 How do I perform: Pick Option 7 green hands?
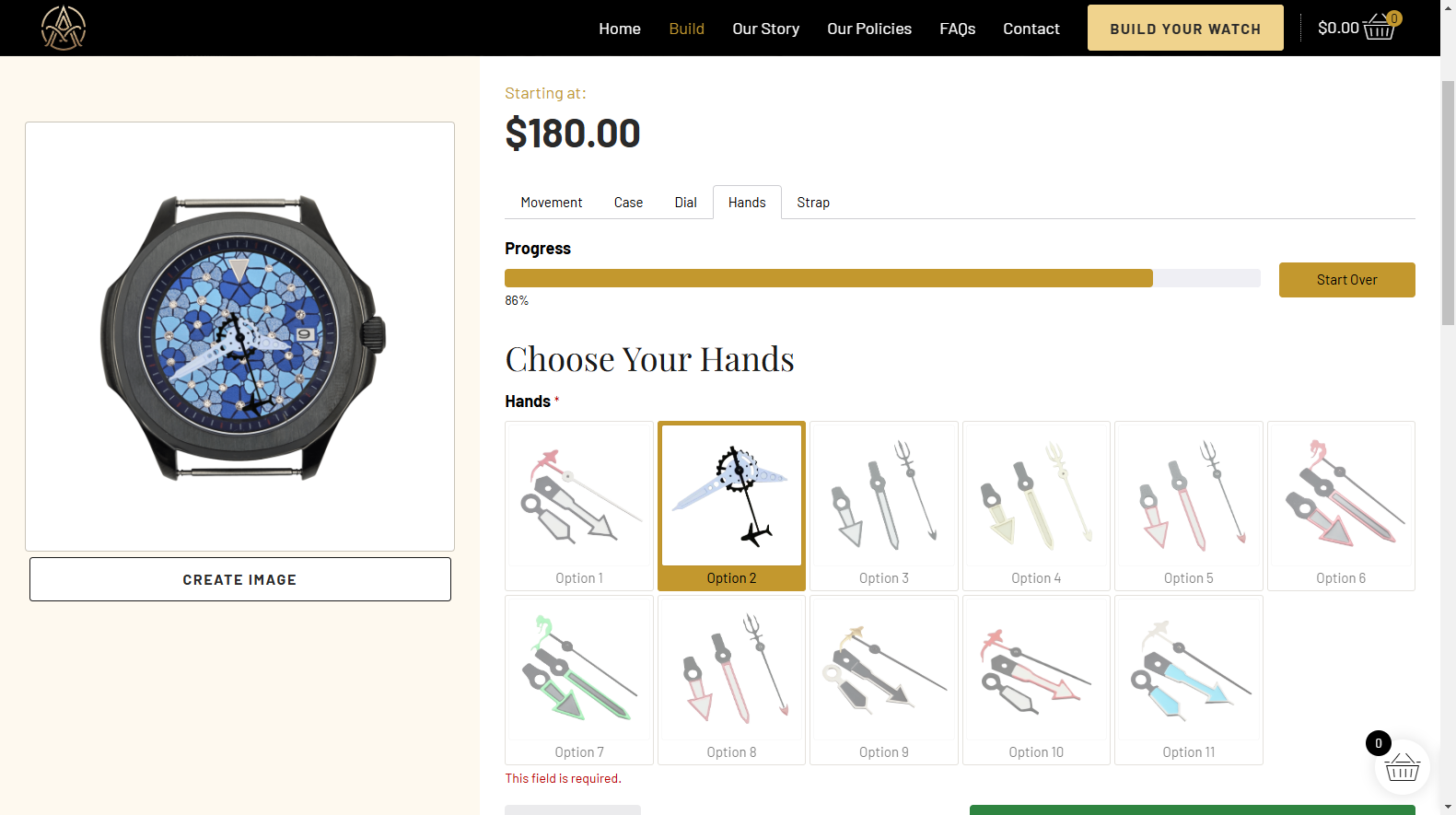point(579,680)
